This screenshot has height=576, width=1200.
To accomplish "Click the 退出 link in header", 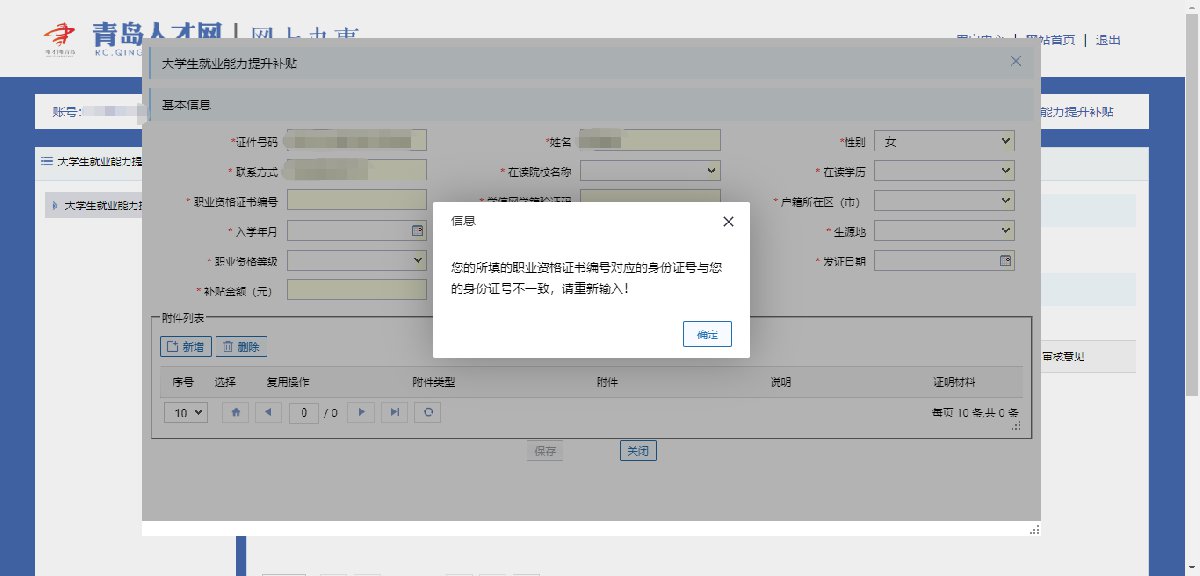I will 1108,41.
